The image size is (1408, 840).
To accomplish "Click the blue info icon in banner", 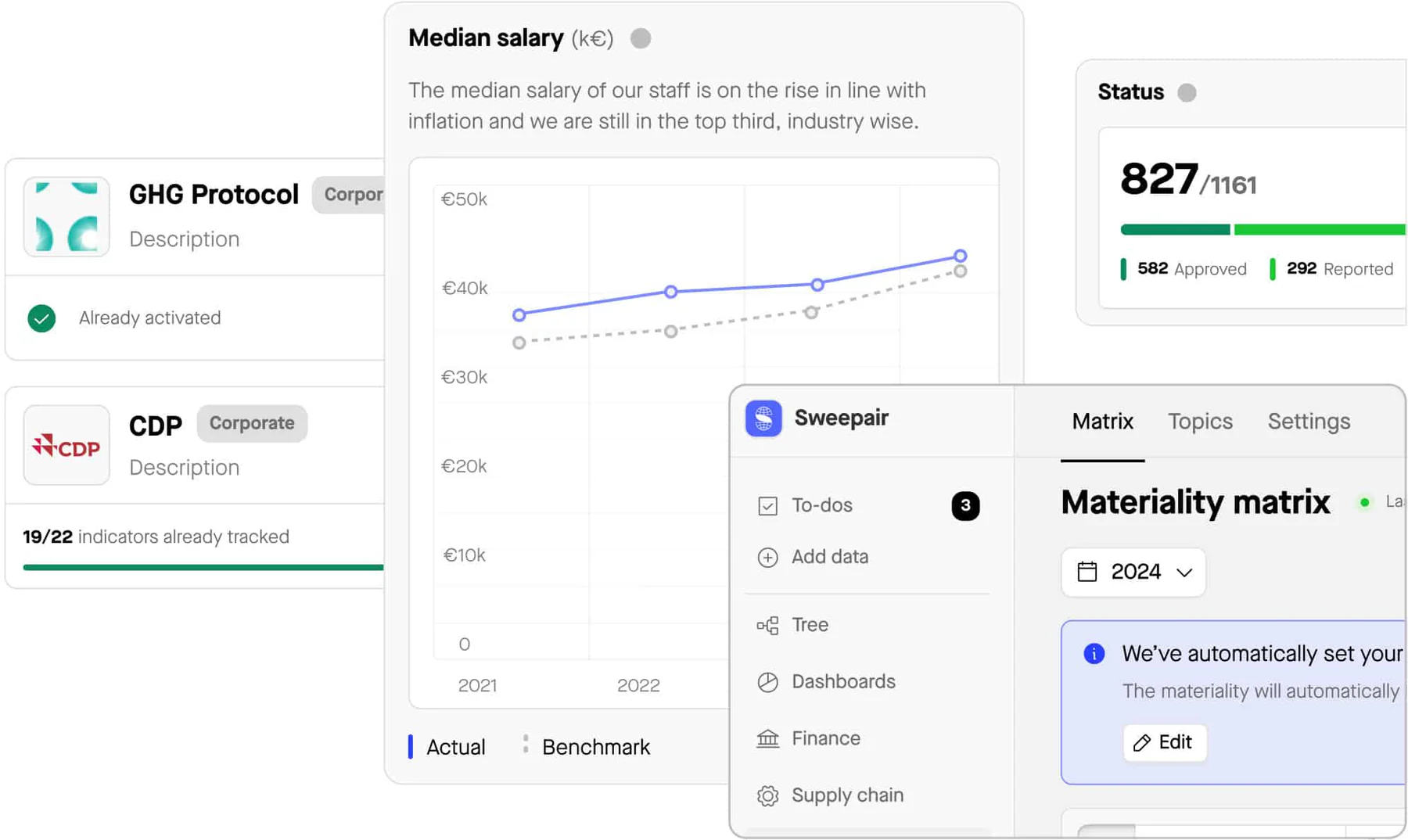I will click(1094, 653).
